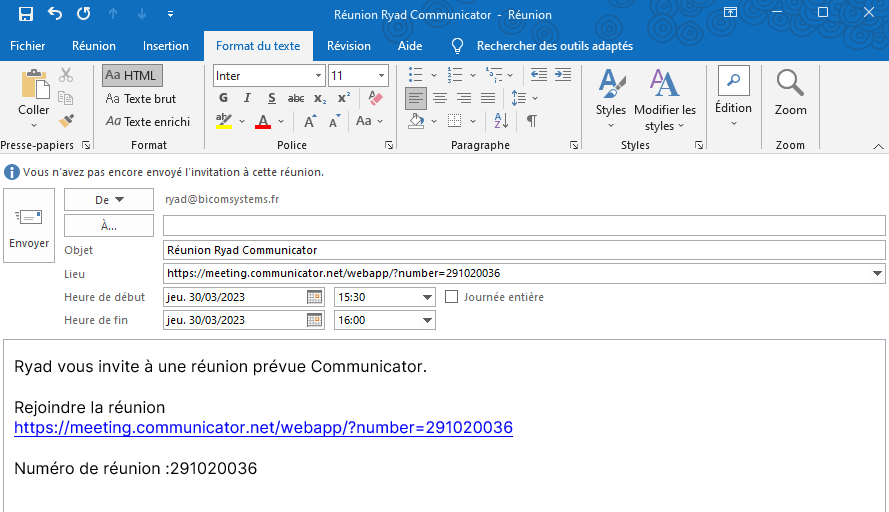This screenshot has width=889, height=512.
Task: Open the meeting link in message body
Action: tap(263, 428)
